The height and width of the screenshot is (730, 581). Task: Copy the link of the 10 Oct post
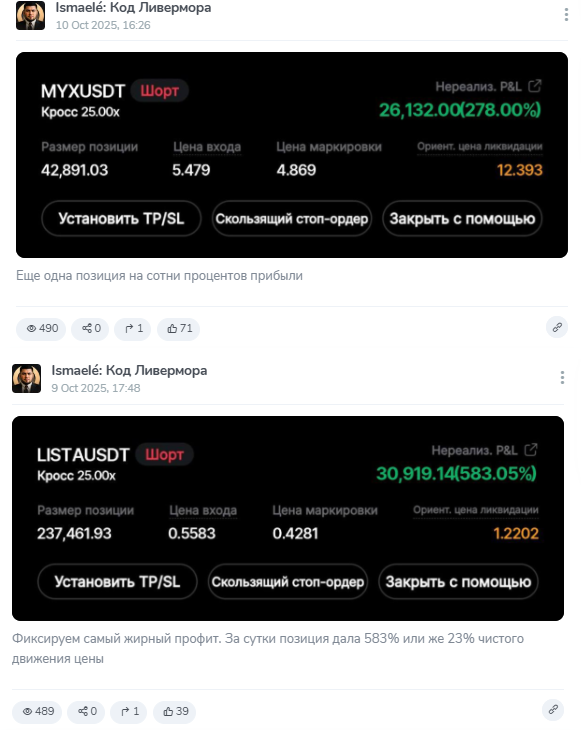click(557, 328)
